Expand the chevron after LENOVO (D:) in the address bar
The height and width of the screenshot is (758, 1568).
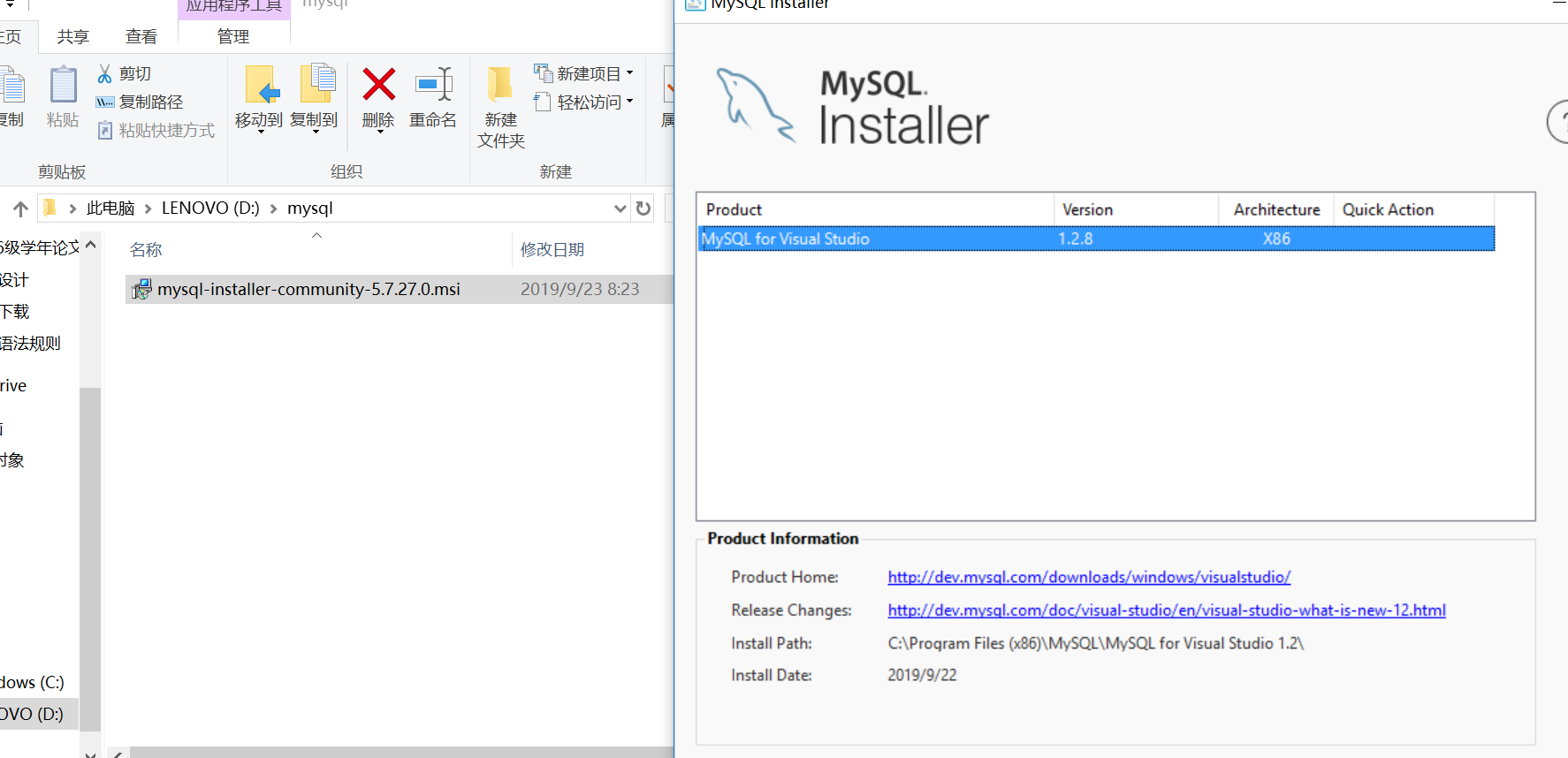[x=273, y=208]
